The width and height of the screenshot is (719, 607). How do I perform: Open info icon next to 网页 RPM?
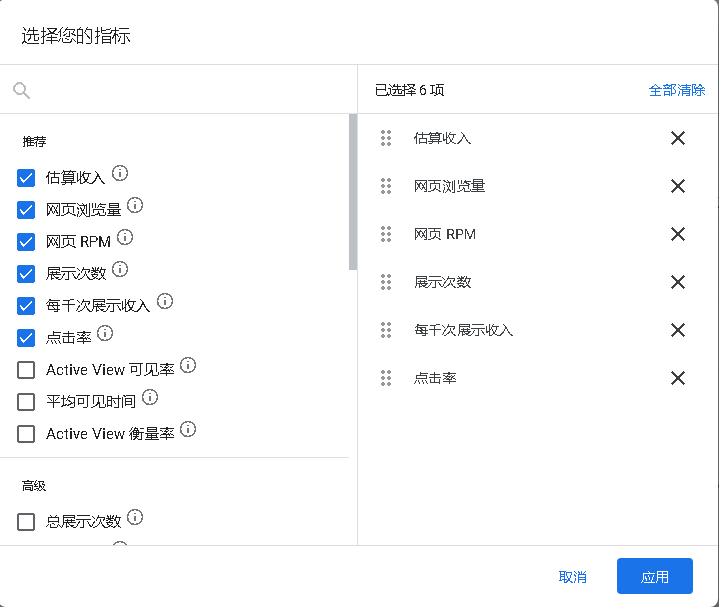pos(125,237)
